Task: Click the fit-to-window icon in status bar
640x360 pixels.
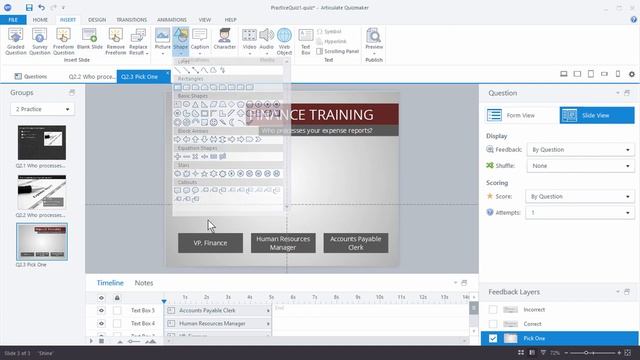Action: point(628,353)
